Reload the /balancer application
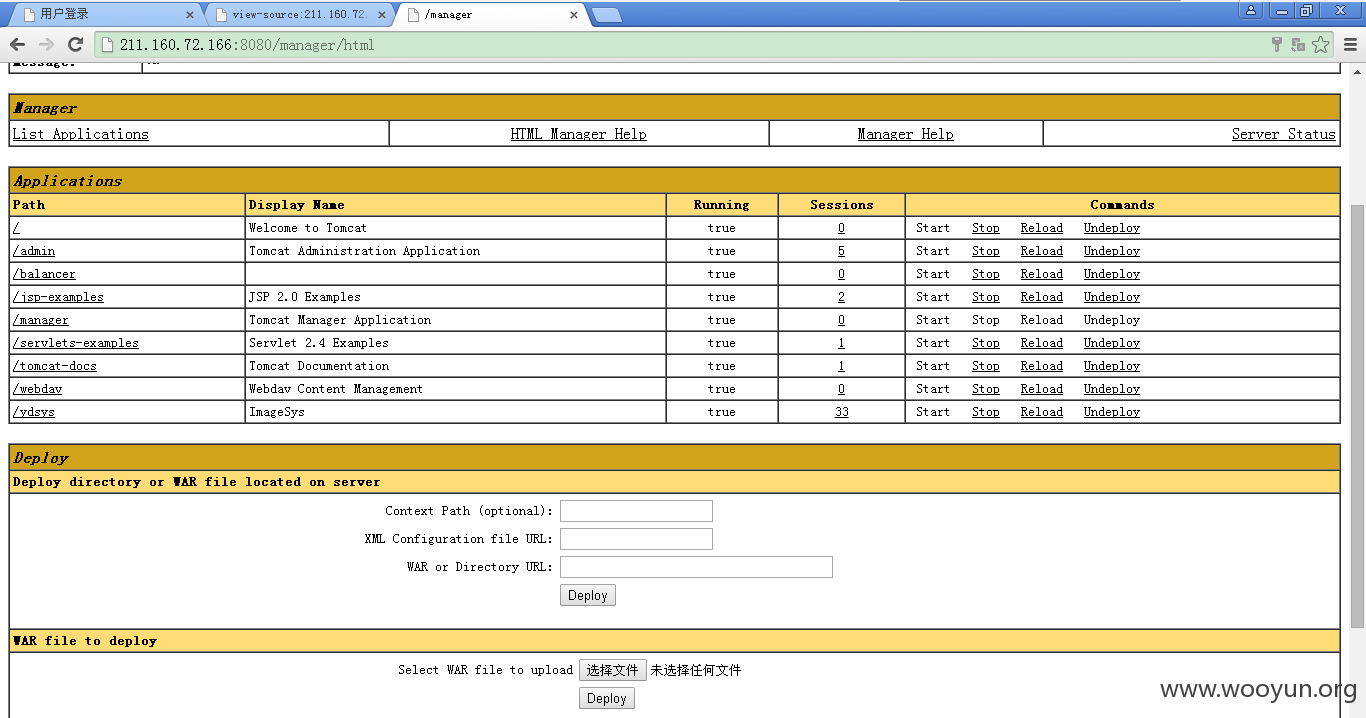This screenshot has height=718, width=1366. (x=1042, y=274)
